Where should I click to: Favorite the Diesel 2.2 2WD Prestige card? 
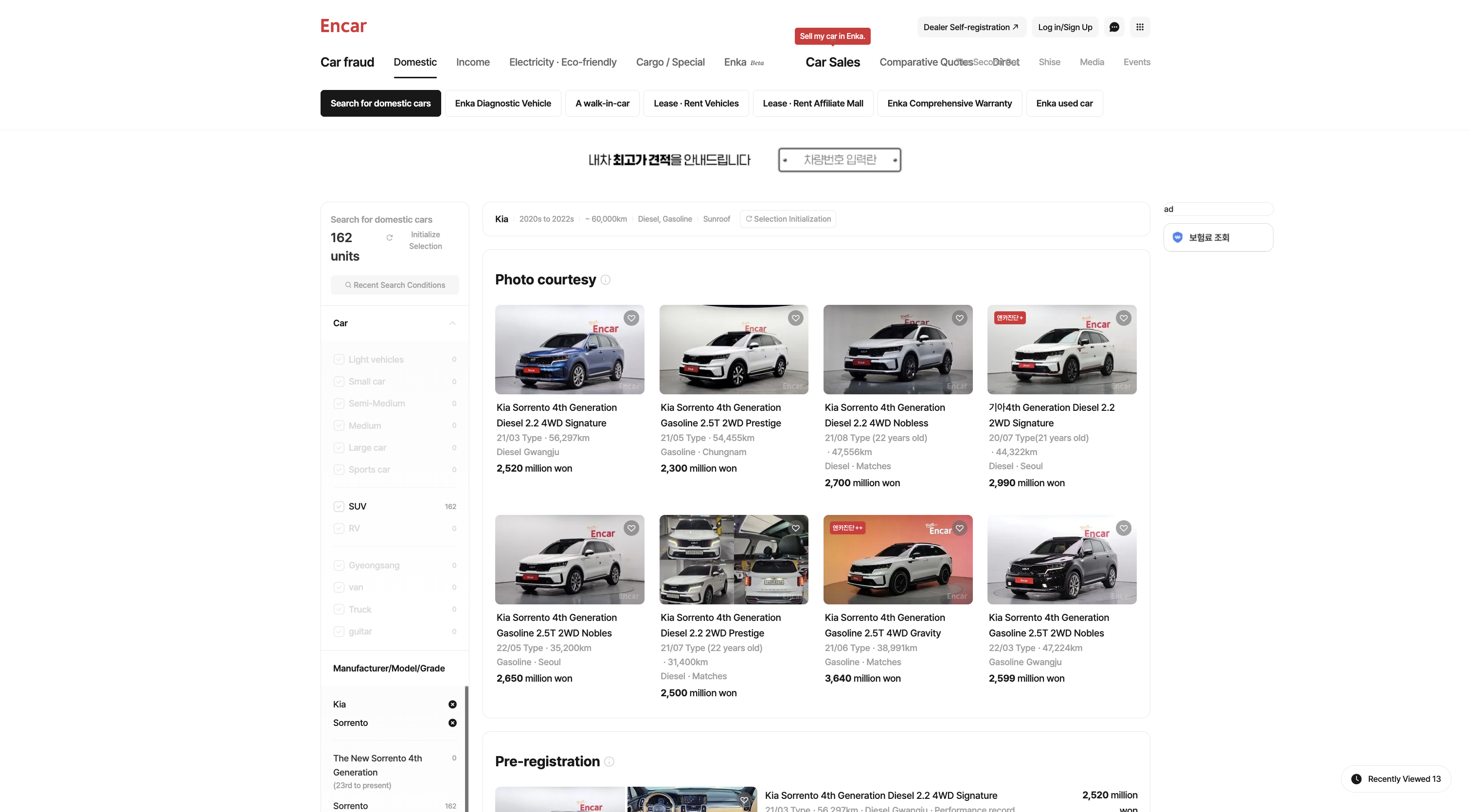[x=795, y=528]
